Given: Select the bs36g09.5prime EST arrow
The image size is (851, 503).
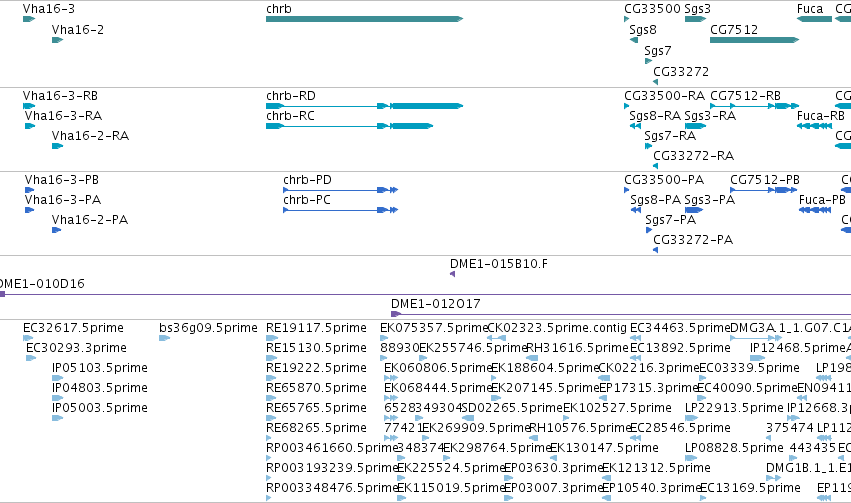Looking at the screenshot, I should 164,338.
